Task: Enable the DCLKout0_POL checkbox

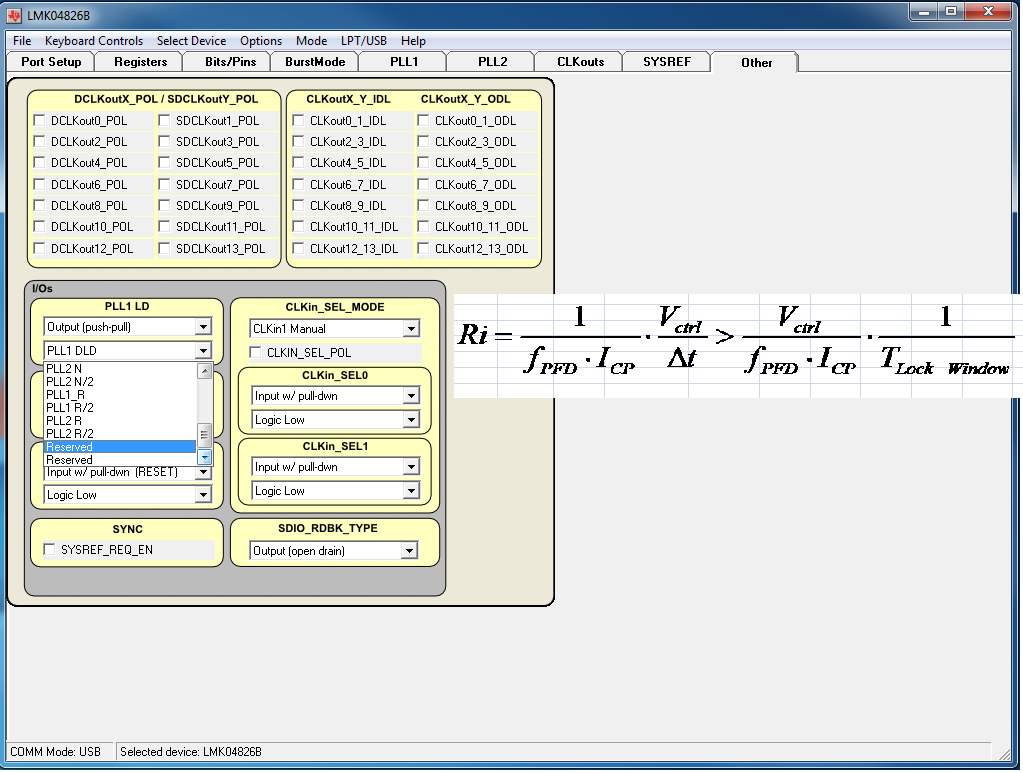Action: click(x=39, y=121)
